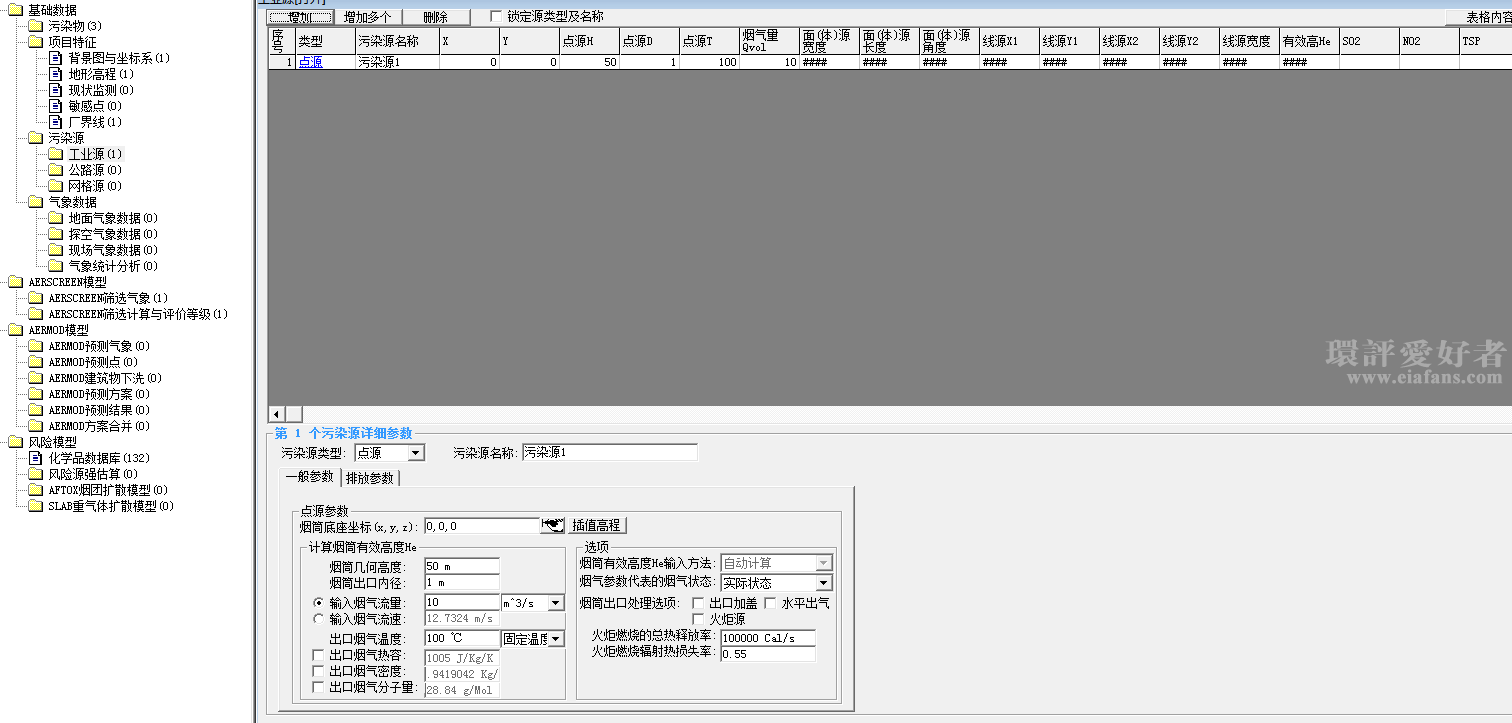Check the 出口加盖 option
This screenshot has width=1512, height=723.
[698, 603]
